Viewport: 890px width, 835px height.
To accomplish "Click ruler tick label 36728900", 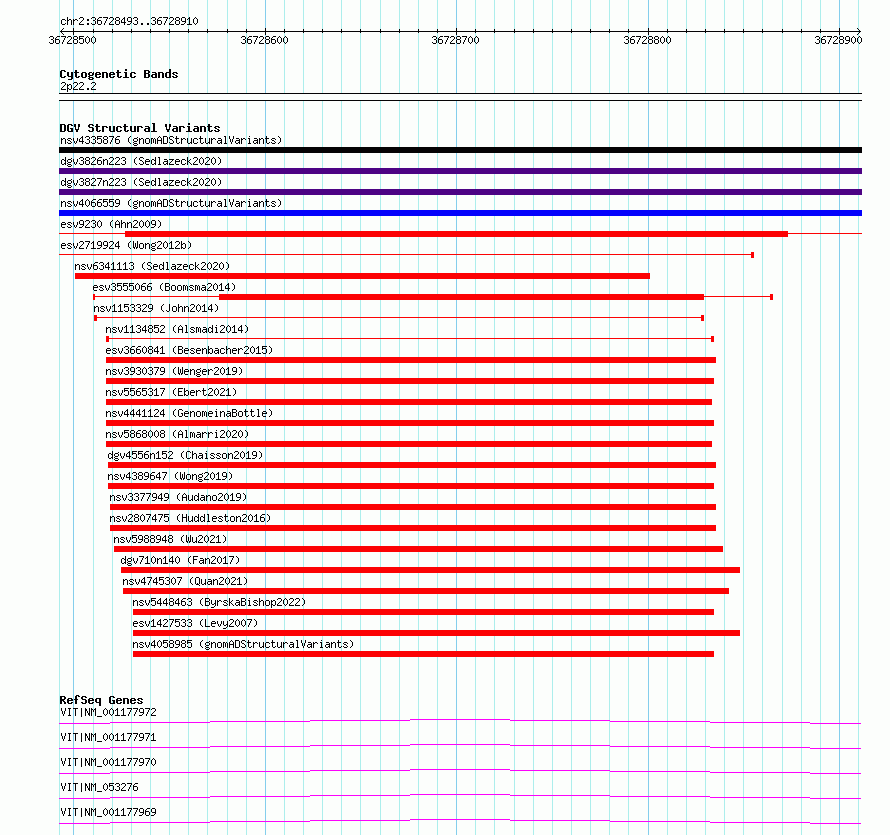I will [x=838, y=40].
